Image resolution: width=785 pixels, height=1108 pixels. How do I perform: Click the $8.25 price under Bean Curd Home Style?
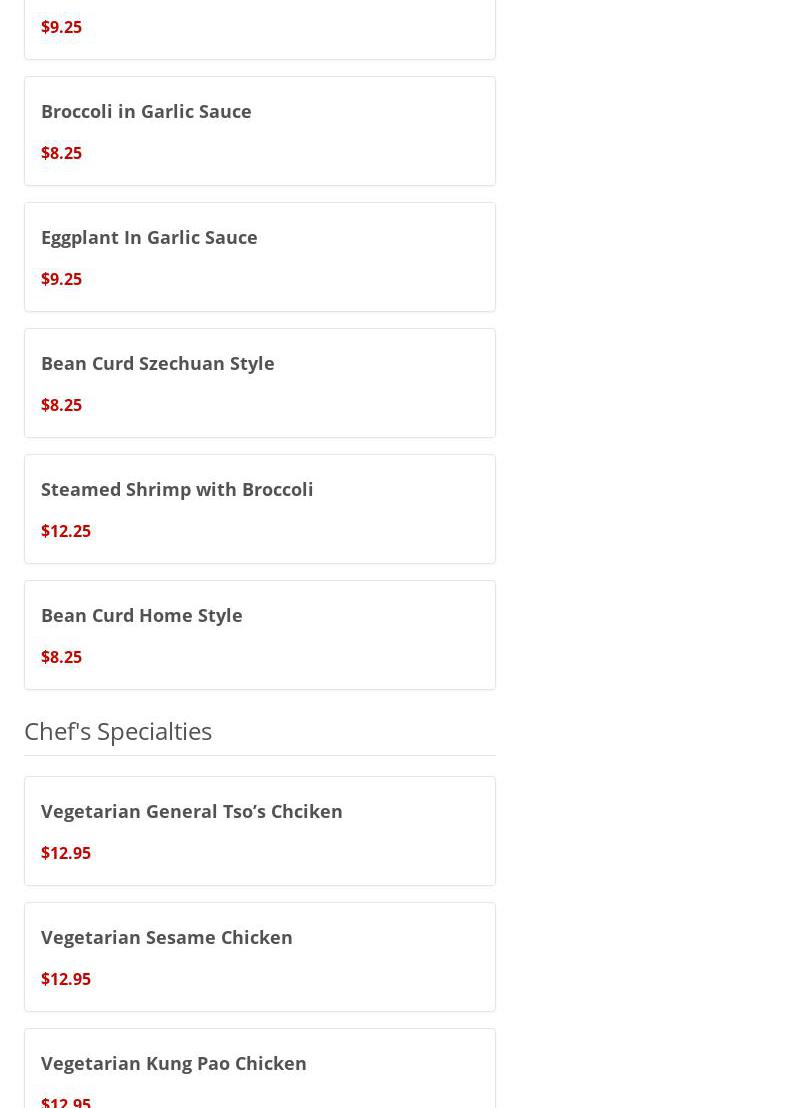pos(61,657)
